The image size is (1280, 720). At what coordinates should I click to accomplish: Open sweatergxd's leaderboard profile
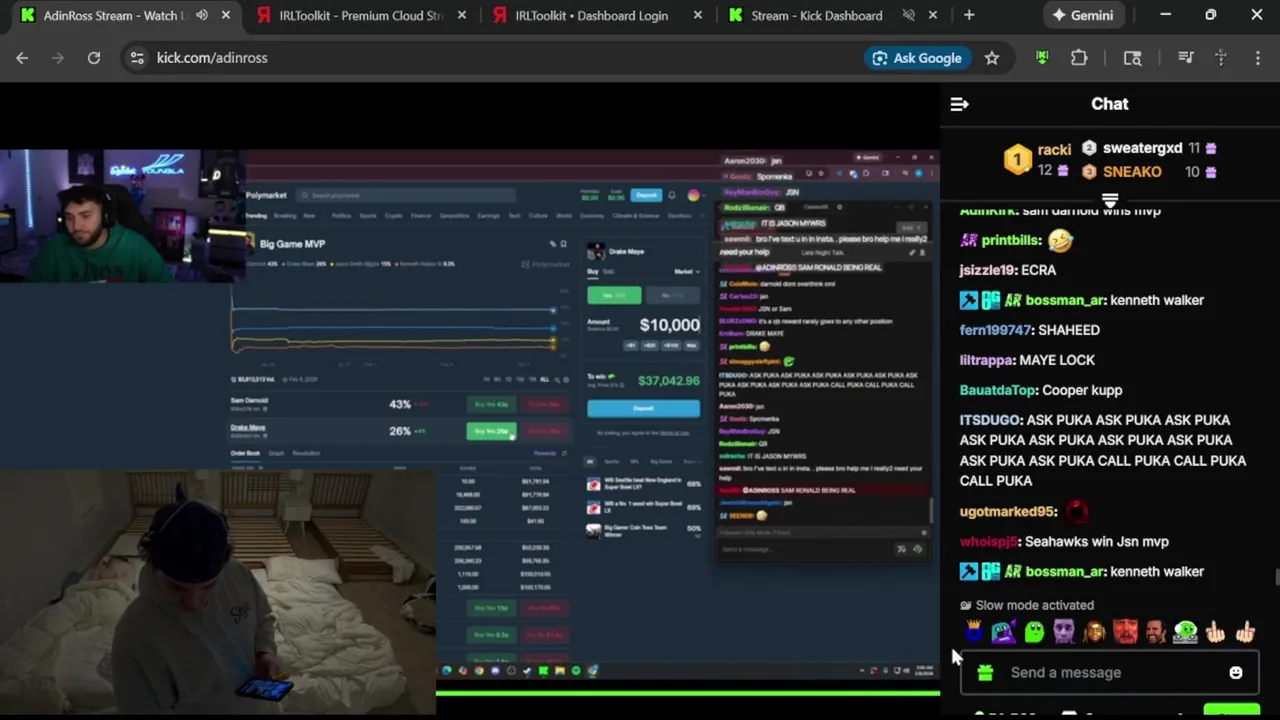click(1142, 148)
